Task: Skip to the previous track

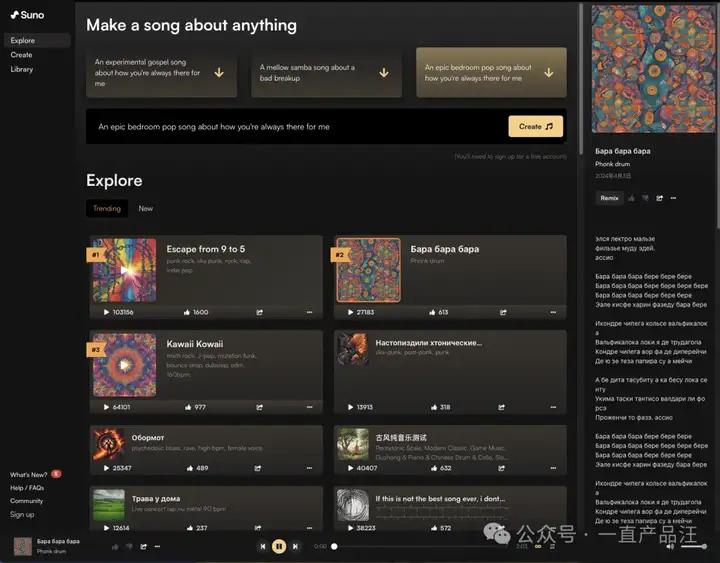Action: [x=263, y=546]
